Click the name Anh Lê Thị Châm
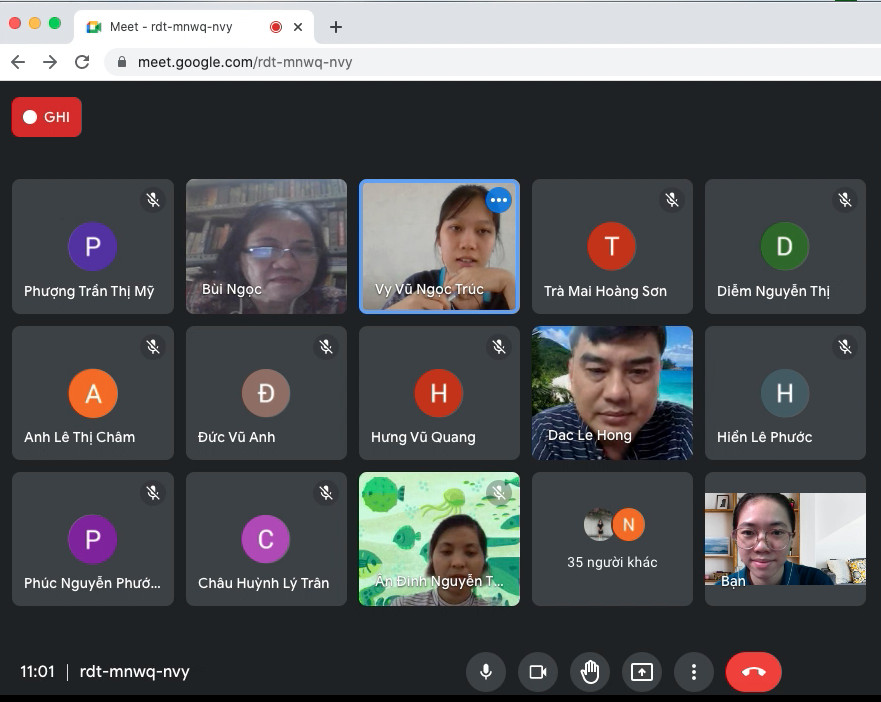Image resolution: width=881 pixels, height=702 pixels. tap(79, 437)
